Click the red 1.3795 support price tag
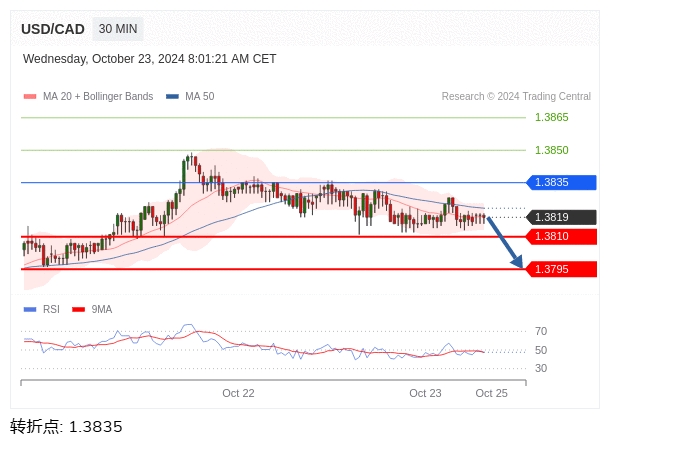This screenshot has width=674, height=449. (561, 269)
